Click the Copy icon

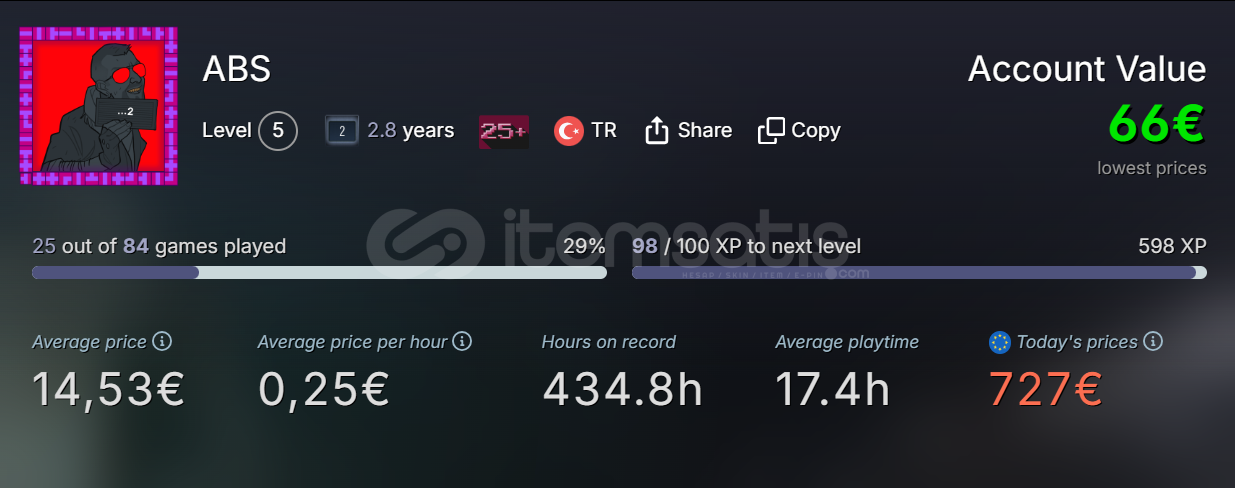pyautogui.click(x=771, y=130)
